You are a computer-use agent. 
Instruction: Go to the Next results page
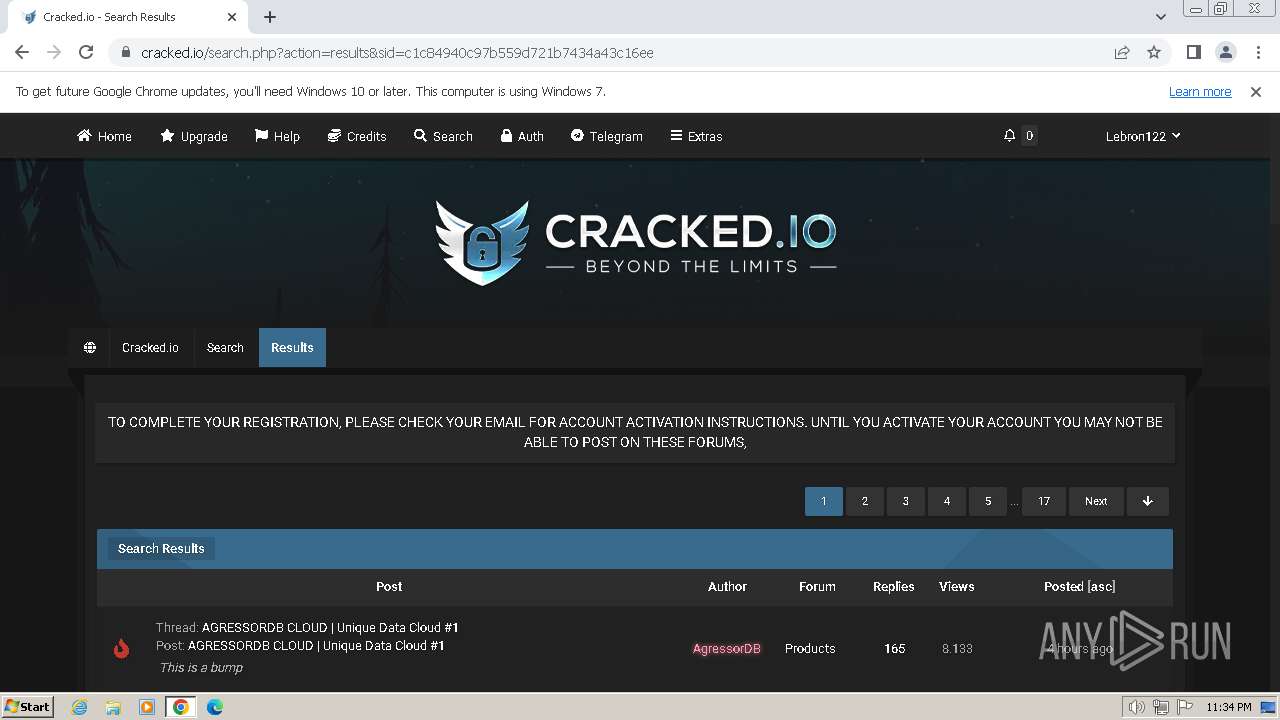[1096, 501]
